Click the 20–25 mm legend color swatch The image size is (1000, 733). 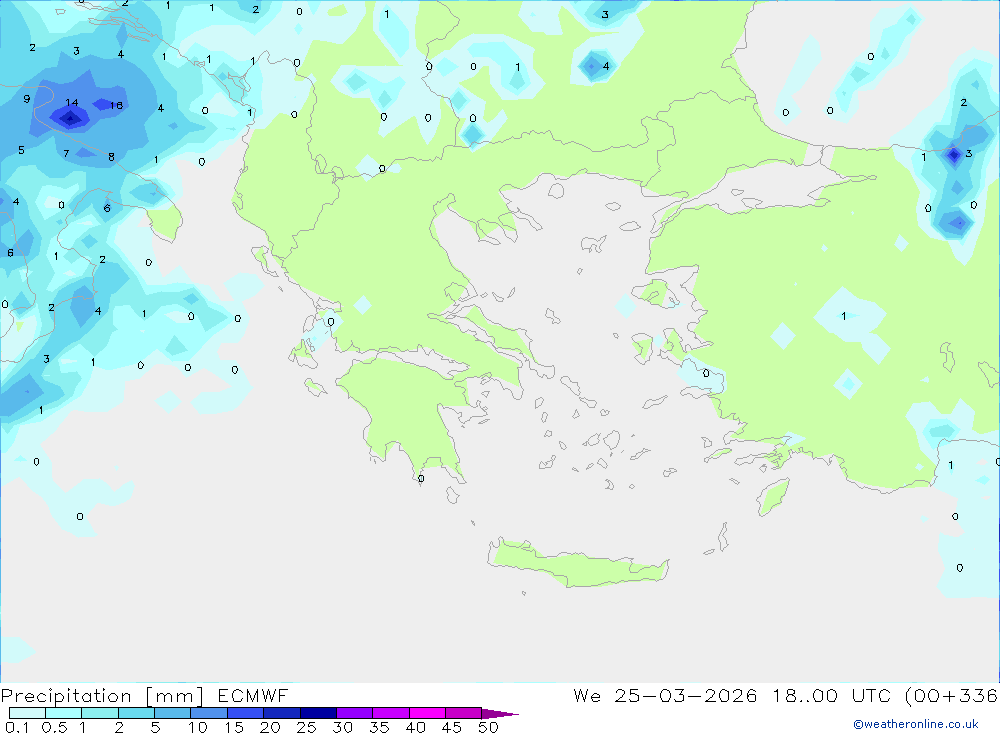[282, 713]
